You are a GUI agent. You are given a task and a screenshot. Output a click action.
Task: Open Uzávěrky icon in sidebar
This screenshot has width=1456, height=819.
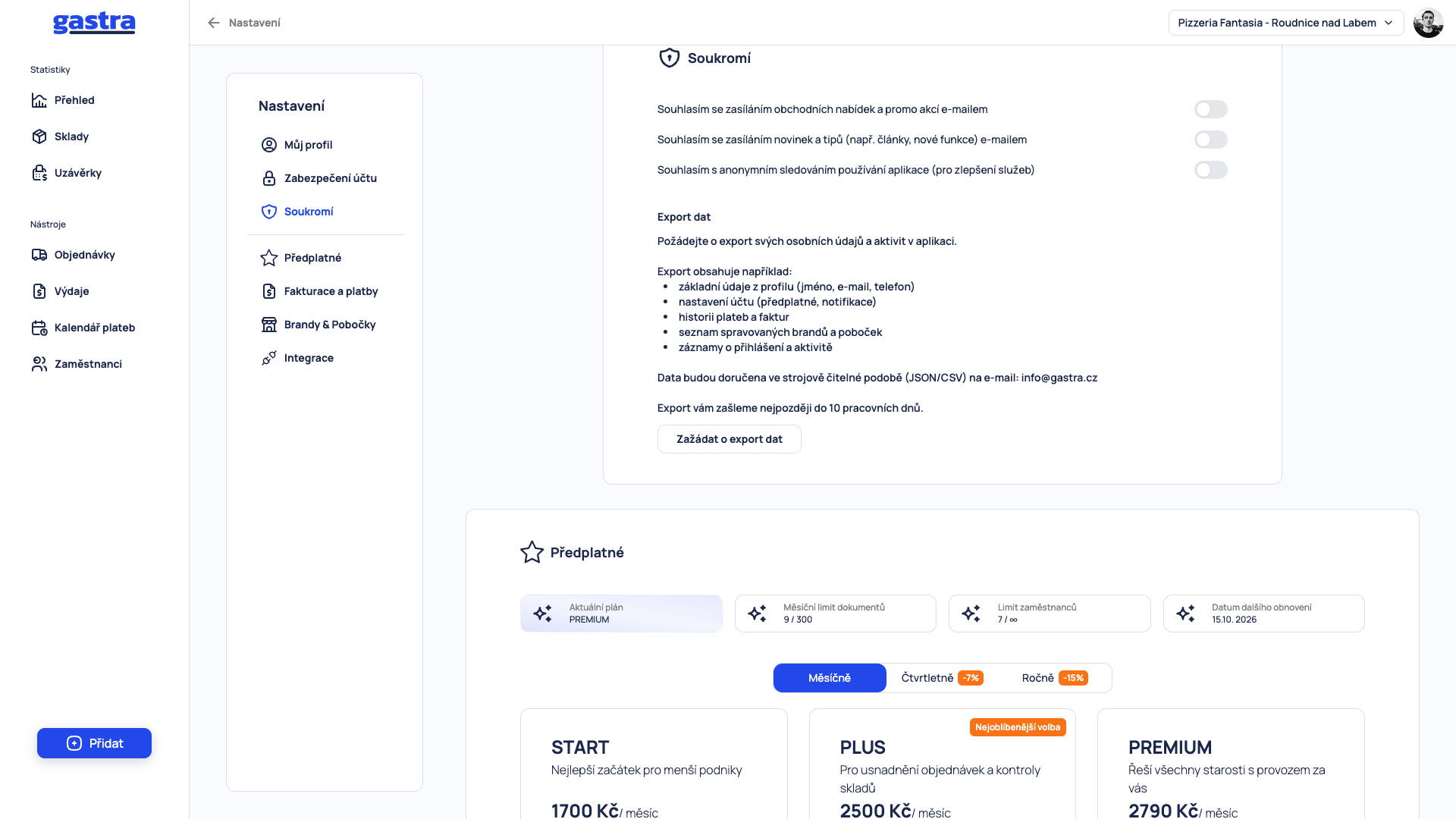tap(39, 173)
